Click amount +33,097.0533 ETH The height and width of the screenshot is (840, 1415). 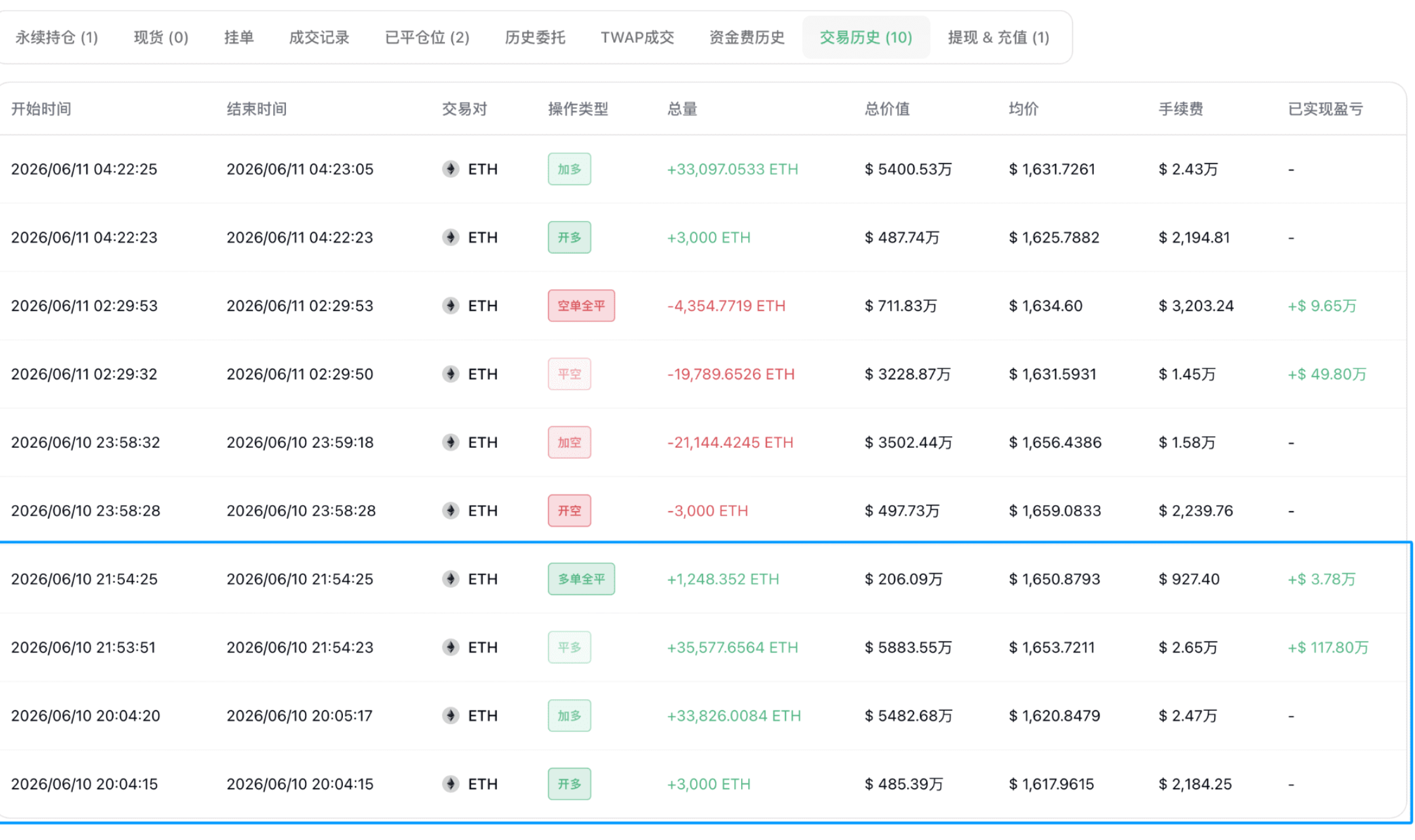tap(732, 169)
